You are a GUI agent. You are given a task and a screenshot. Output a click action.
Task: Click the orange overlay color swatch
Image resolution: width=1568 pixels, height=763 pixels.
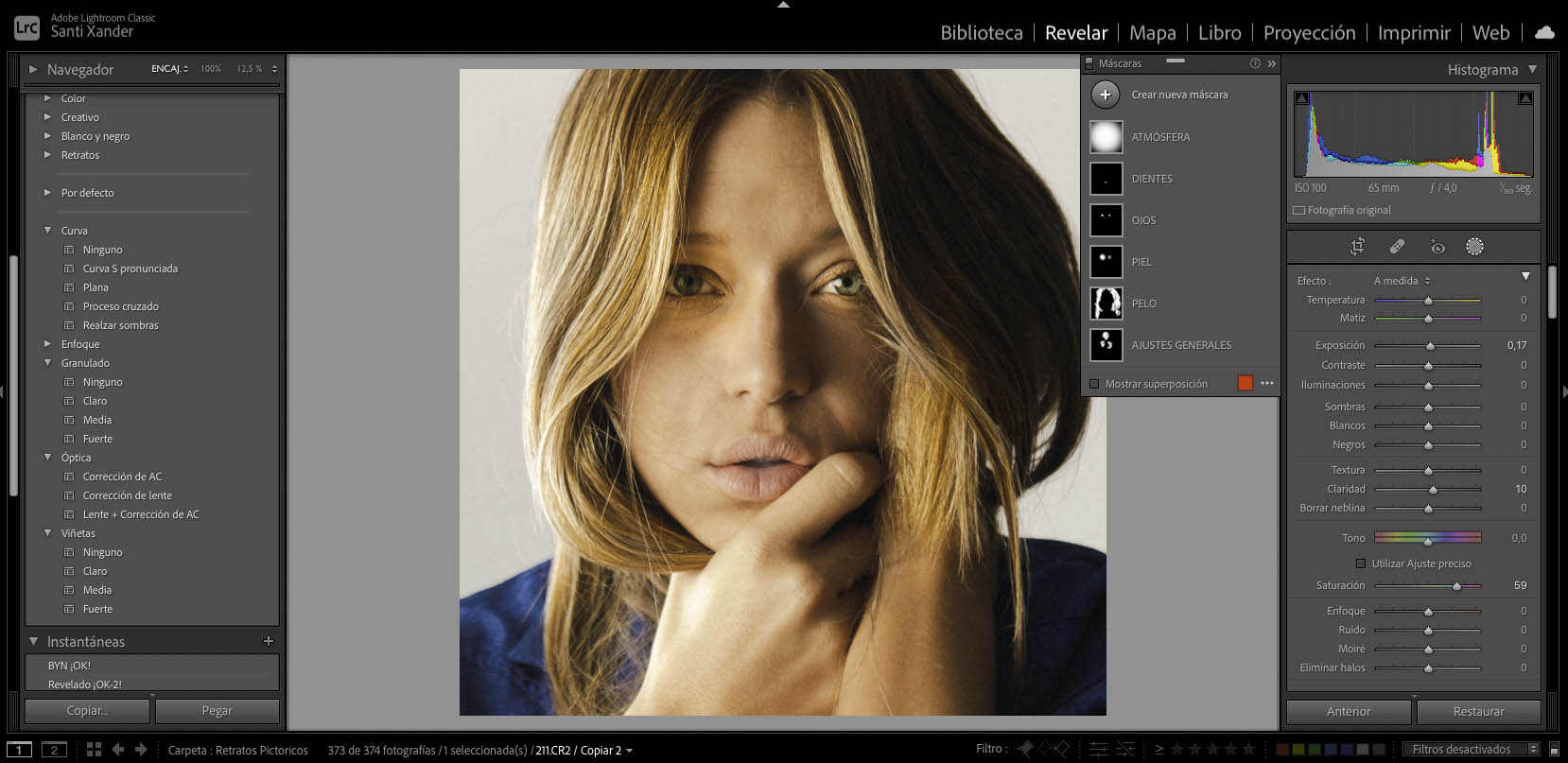point(1246,383)
